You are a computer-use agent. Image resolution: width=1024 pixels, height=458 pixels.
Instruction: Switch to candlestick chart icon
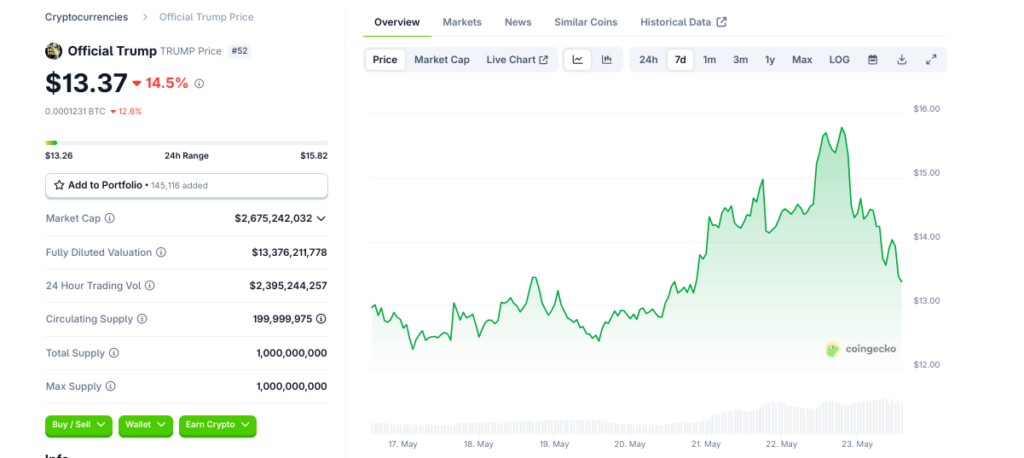(607, 59)
